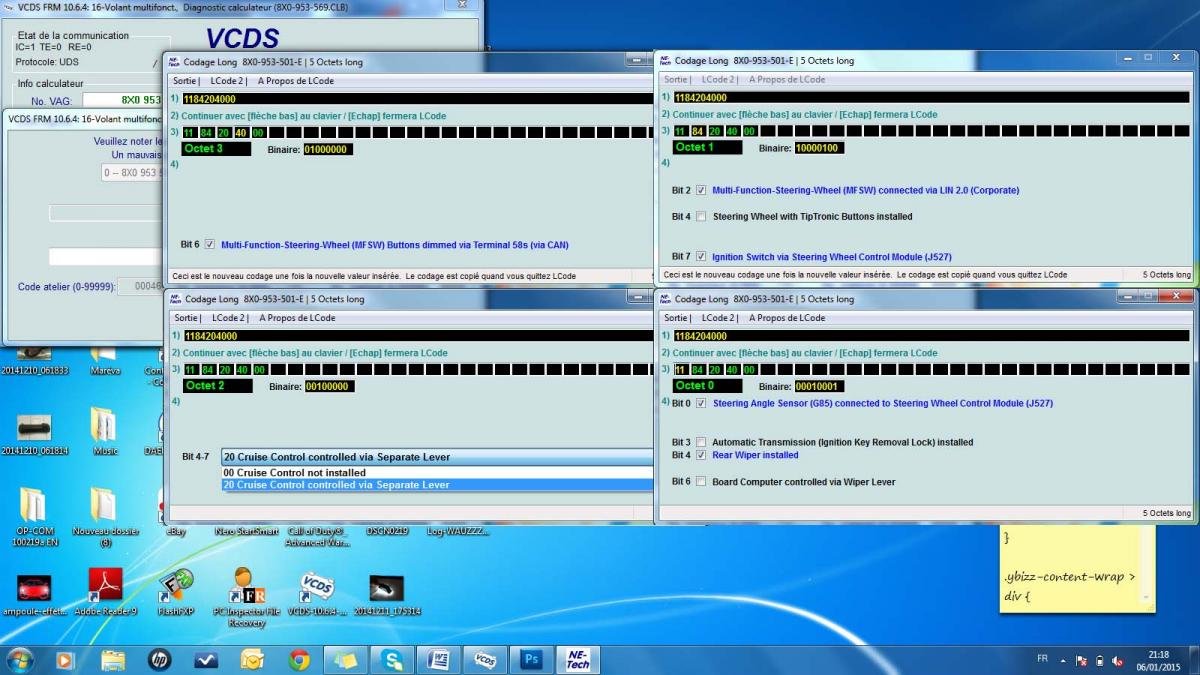Toggle Bit 2 MFSW connected via LIN checkbox
The image size is (1200, 675).
pos(701,190)
